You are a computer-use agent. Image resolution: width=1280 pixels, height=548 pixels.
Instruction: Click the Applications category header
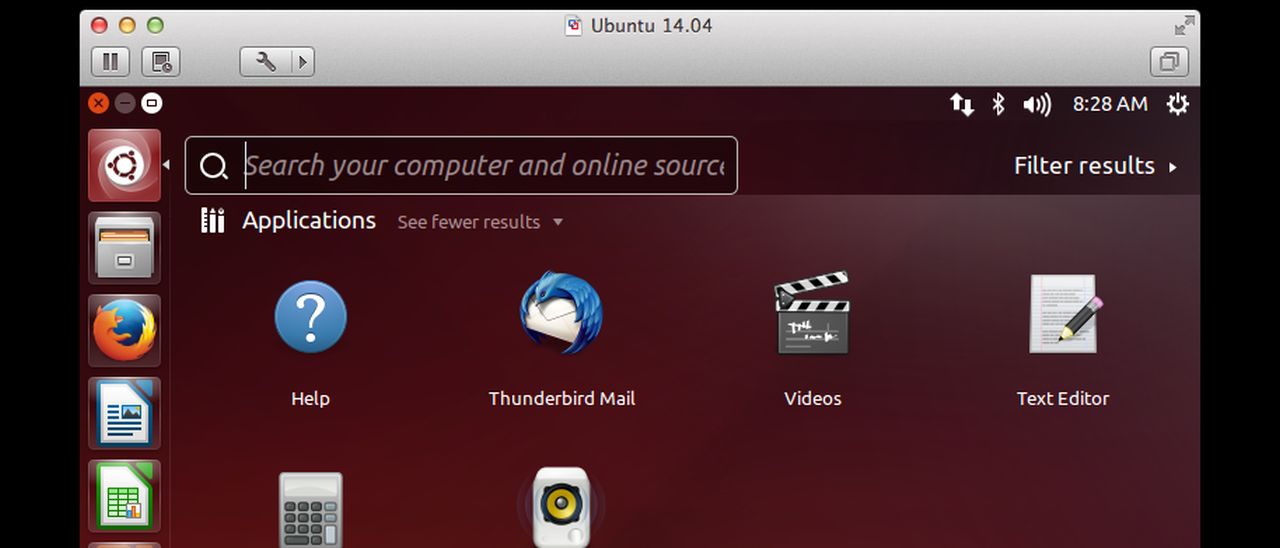[309, 220]
